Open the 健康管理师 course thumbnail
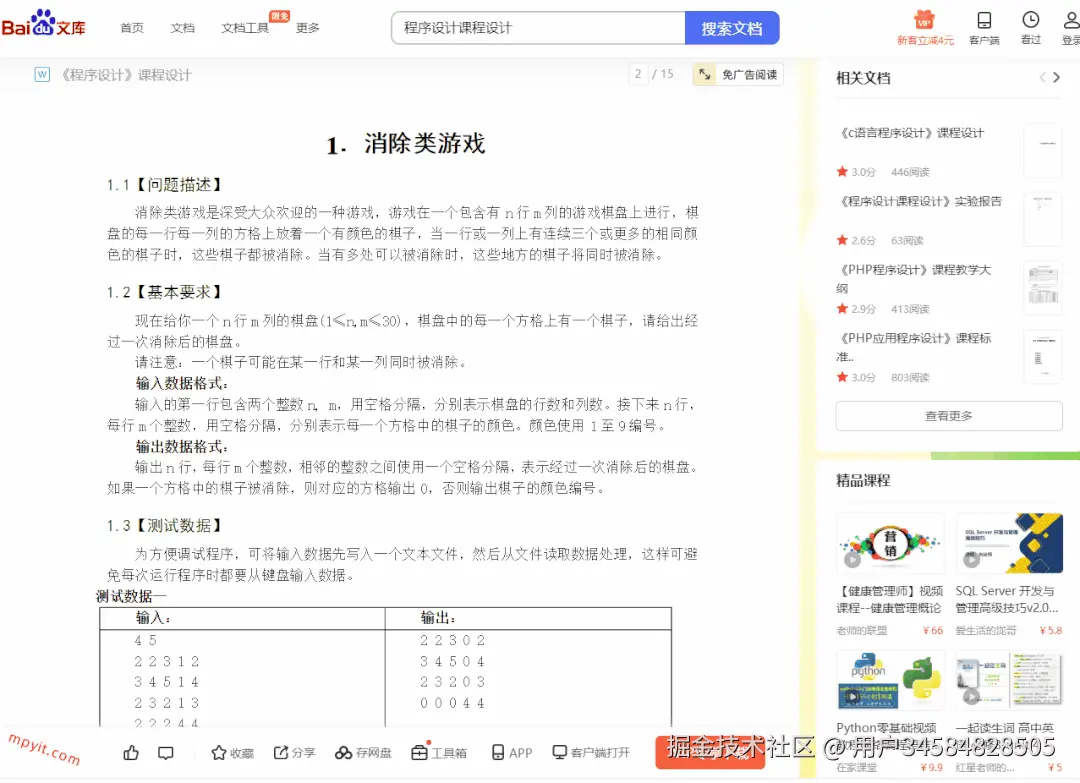The height and width of the screenshot is (783, 1080). 890,544
